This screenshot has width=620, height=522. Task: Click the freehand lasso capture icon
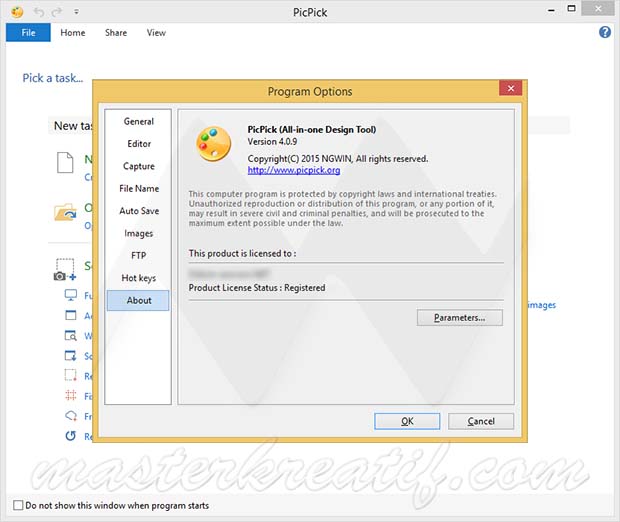pos(70,416)
